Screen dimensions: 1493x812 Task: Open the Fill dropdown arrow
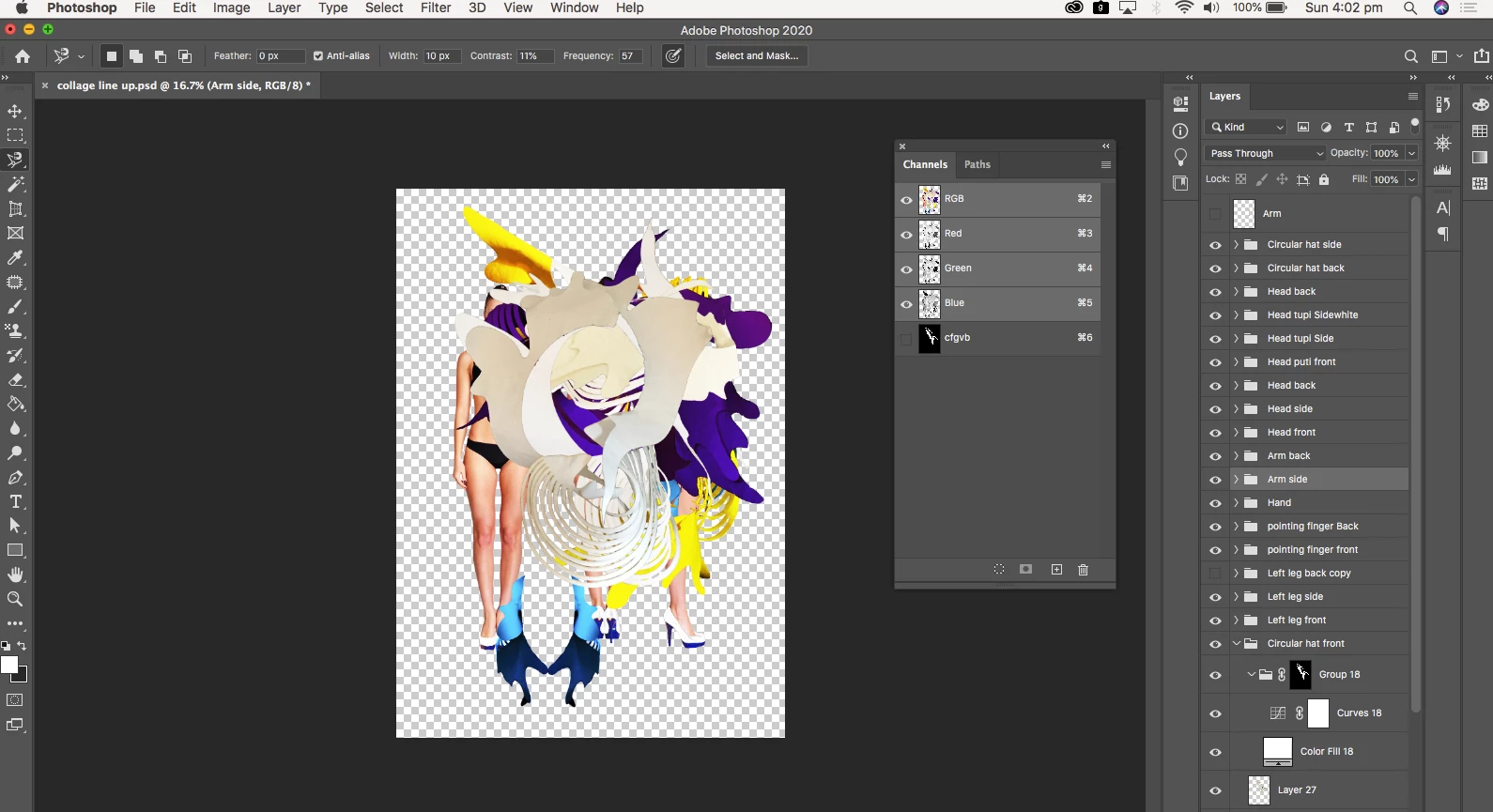pyautogui.click(x=1411, y=179)
